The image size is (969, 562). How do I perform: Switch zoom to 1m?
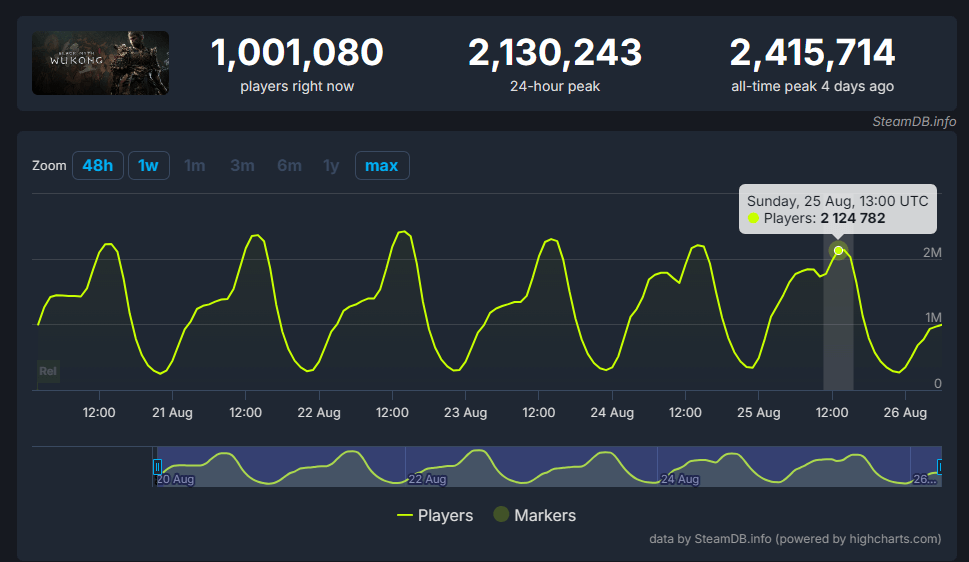click(195, 166)
